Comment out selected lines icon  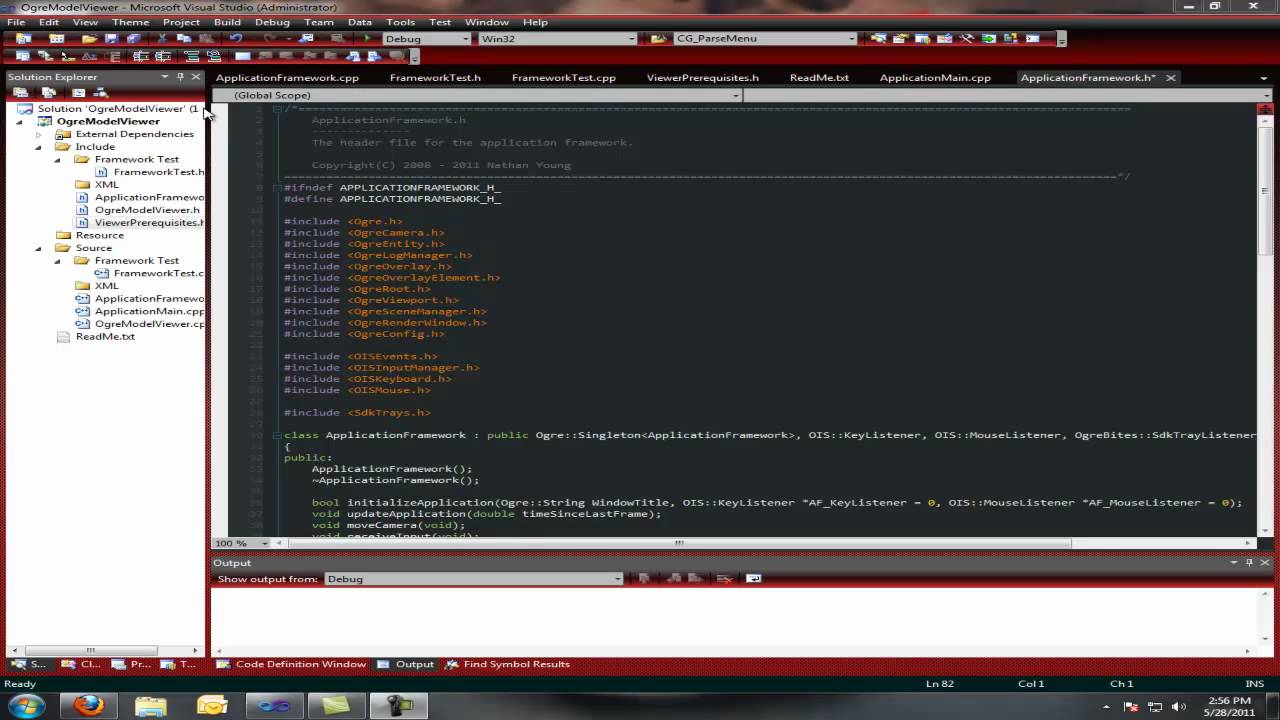point(191,57)
